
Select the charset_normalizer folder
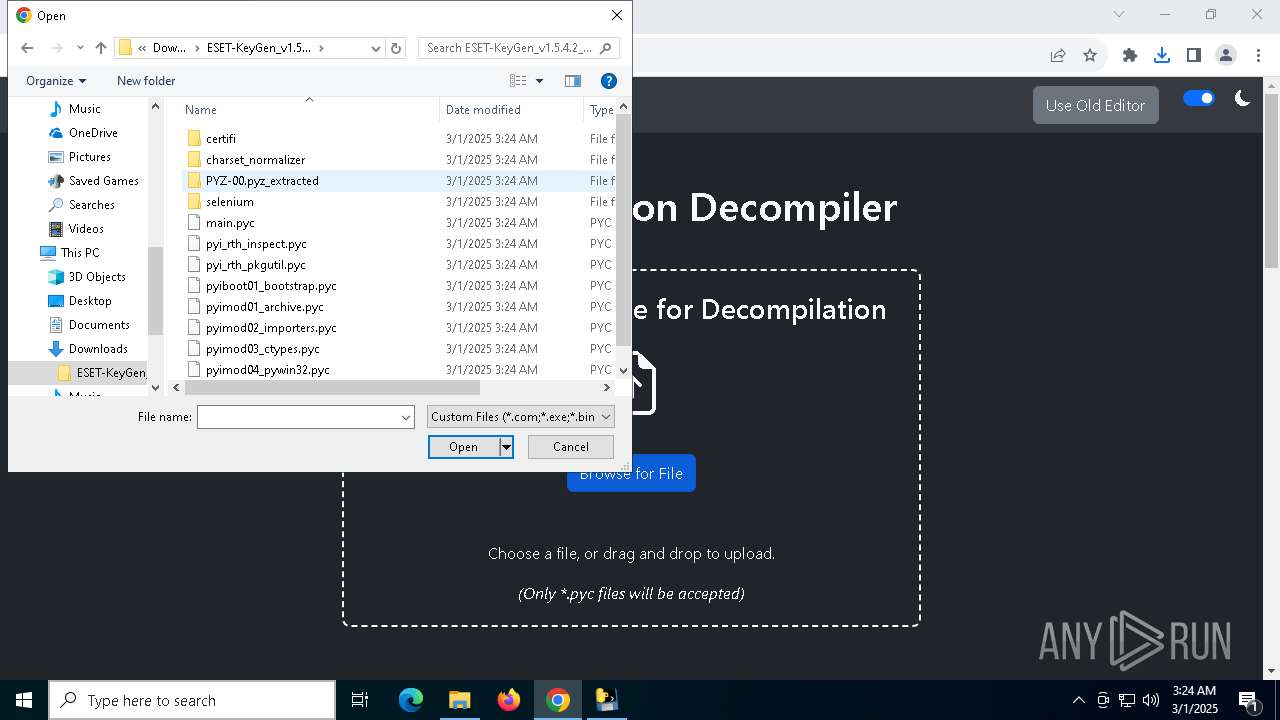click(x=255, y=160)
